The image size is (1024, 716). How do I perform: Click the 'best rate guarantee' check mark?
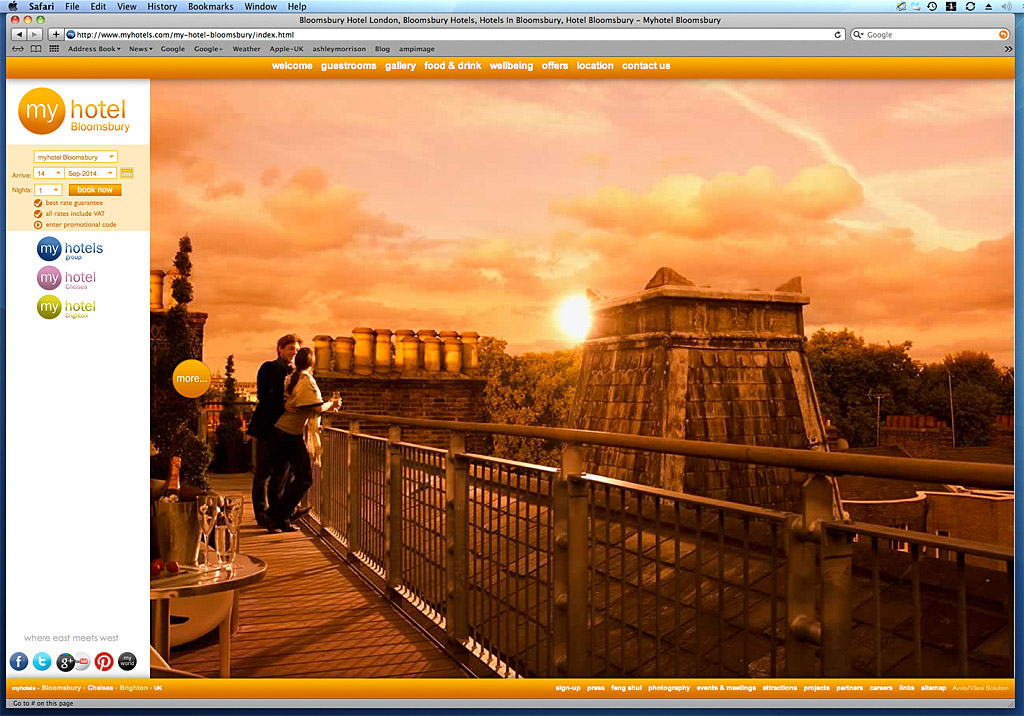38,202
